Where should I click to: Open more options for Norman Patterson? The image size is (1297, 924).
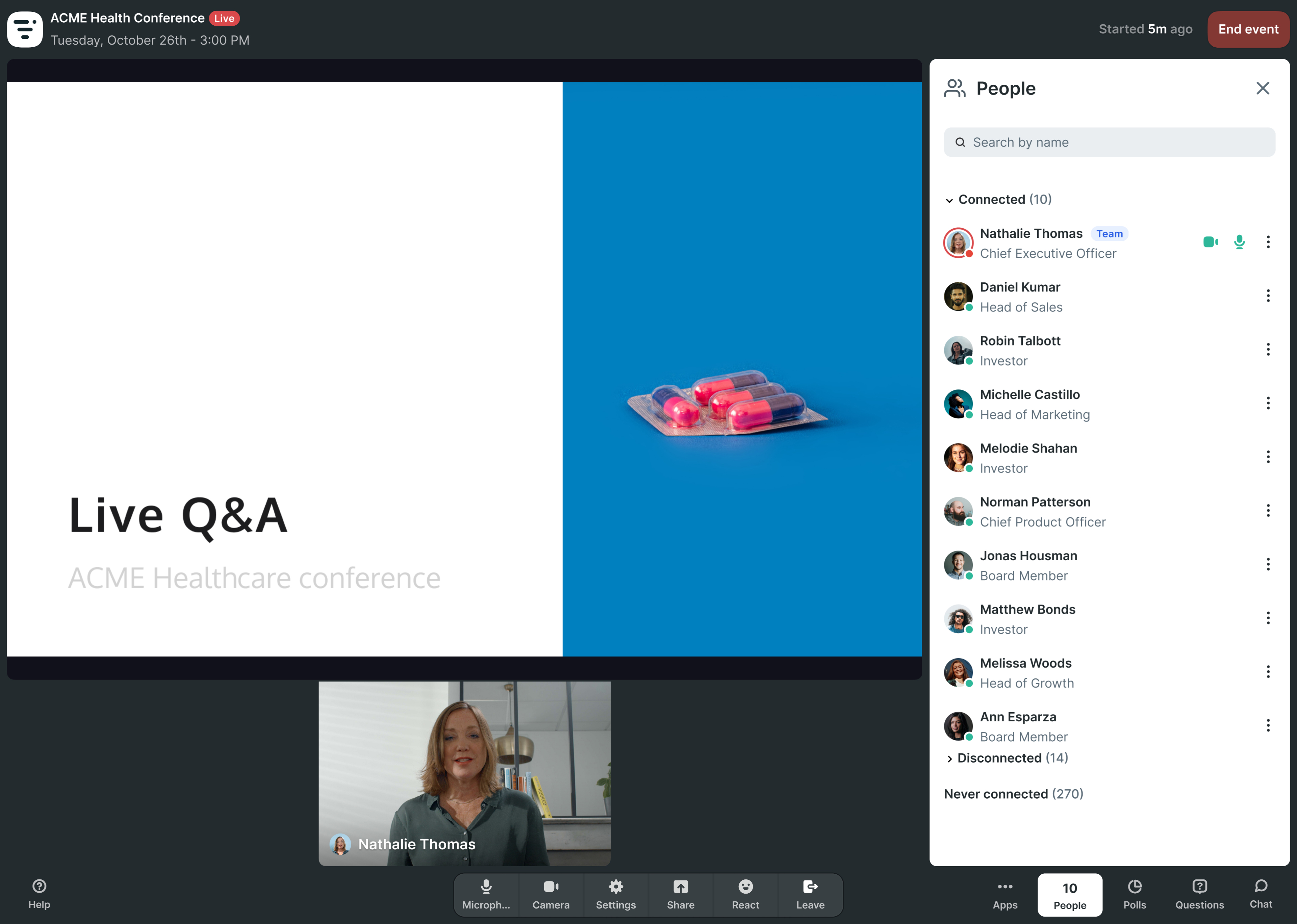tap(1268, 510)
